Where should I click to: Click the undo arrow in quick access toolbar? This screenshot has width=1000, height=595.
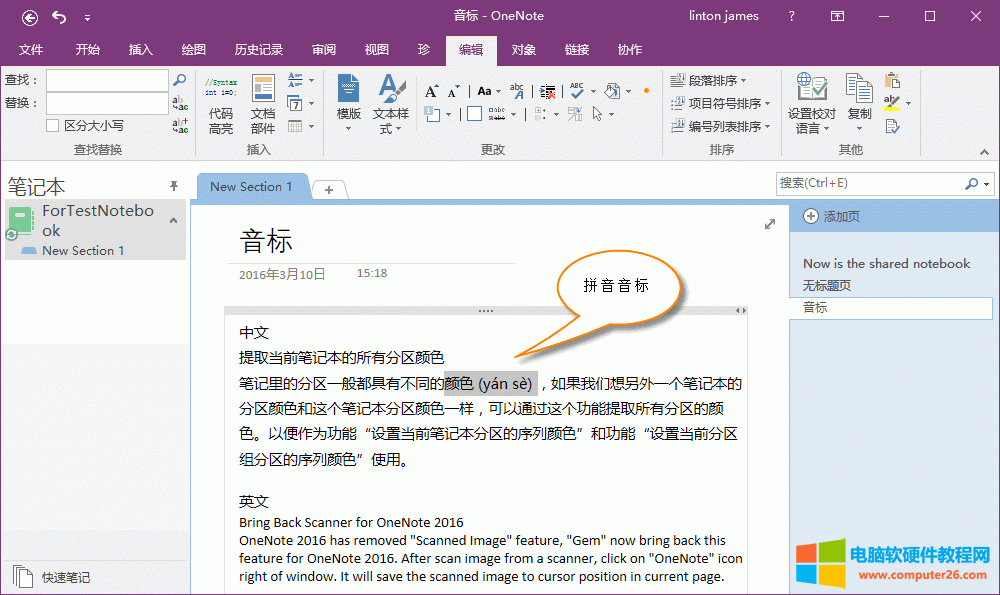pyautogui.click(x=59, y=16)
